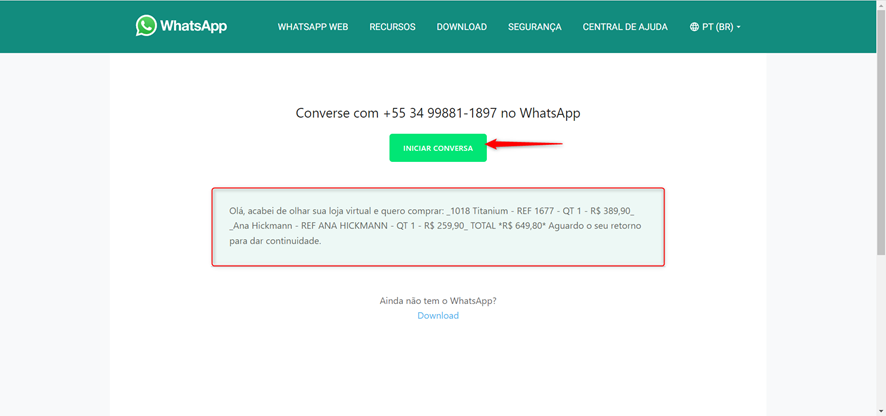Click the vertical scrollbar track below thumb
Image resolution: width=886 pixels, height=416 pixels.
[881, 330]
